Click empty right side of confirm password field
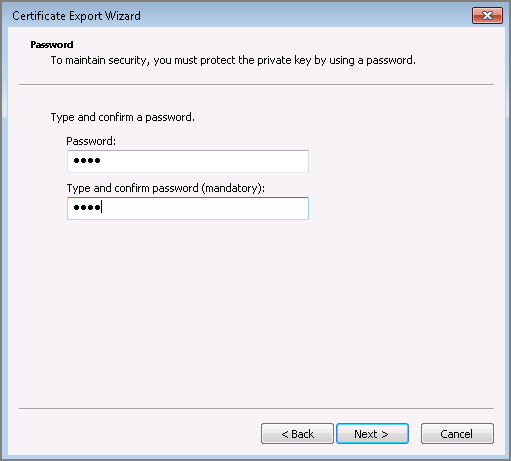 233,208
